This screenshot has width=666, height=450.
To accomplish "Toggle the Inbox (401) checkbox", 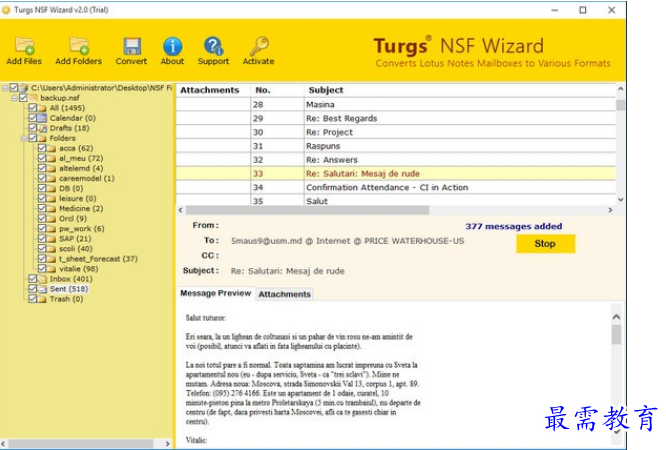I will point(32,279).
